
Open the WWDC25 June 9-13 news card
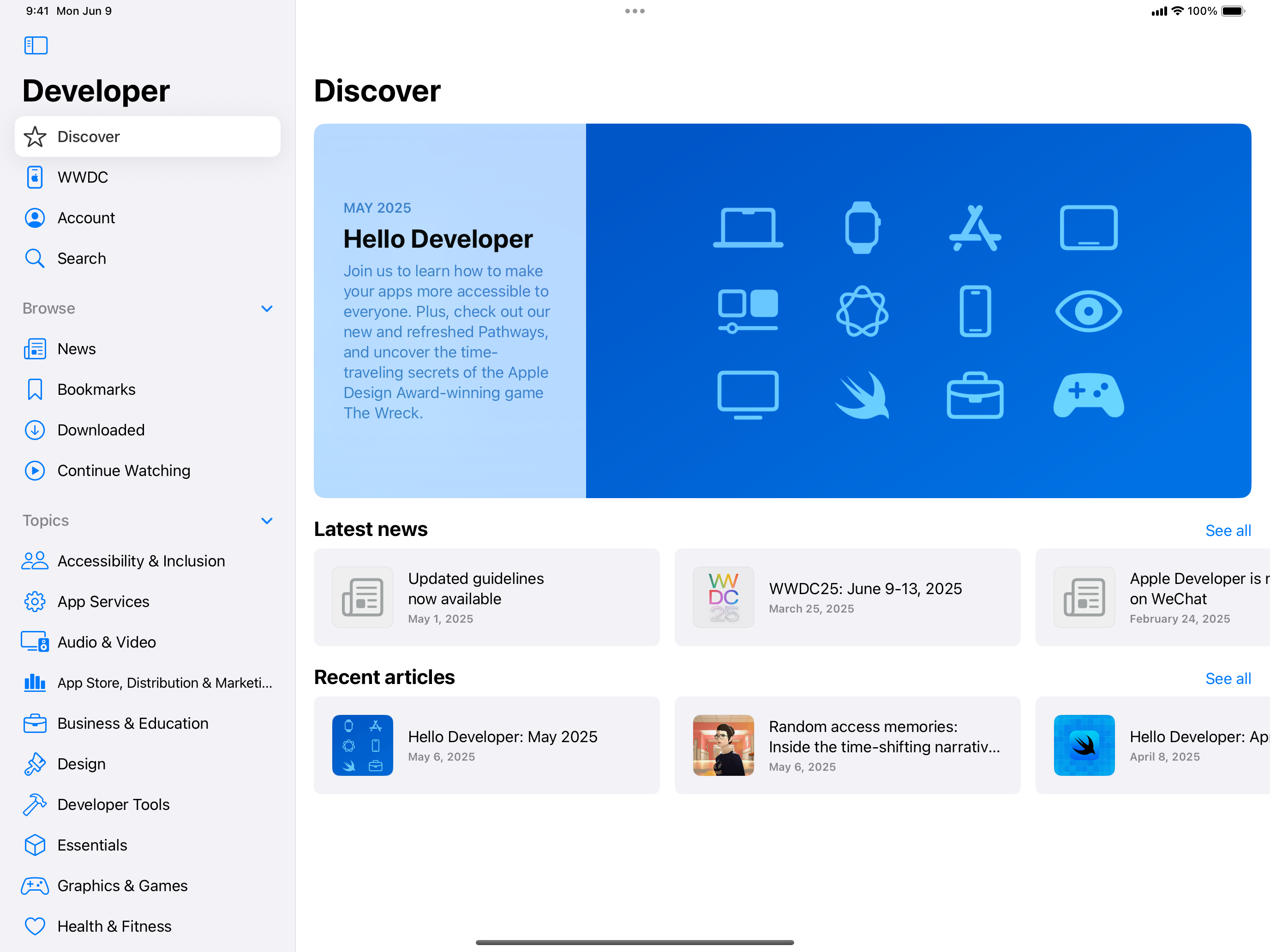[x=847, y=597]
